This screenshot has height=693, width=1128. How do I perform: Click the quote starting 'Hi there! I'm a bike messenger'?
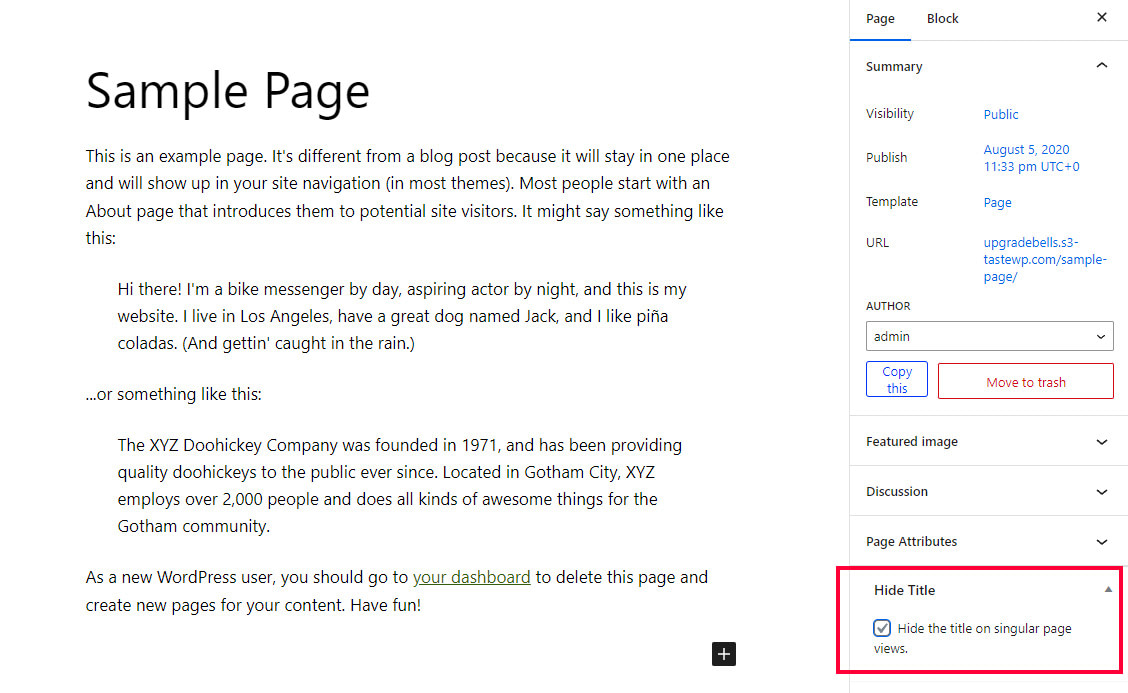[x=403, y=316]
